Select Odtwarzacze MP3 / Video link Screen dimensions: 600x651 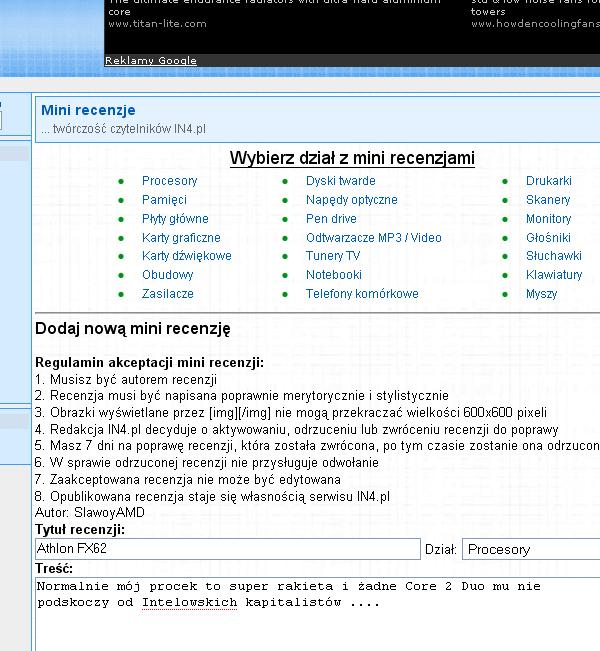(374, 238)
